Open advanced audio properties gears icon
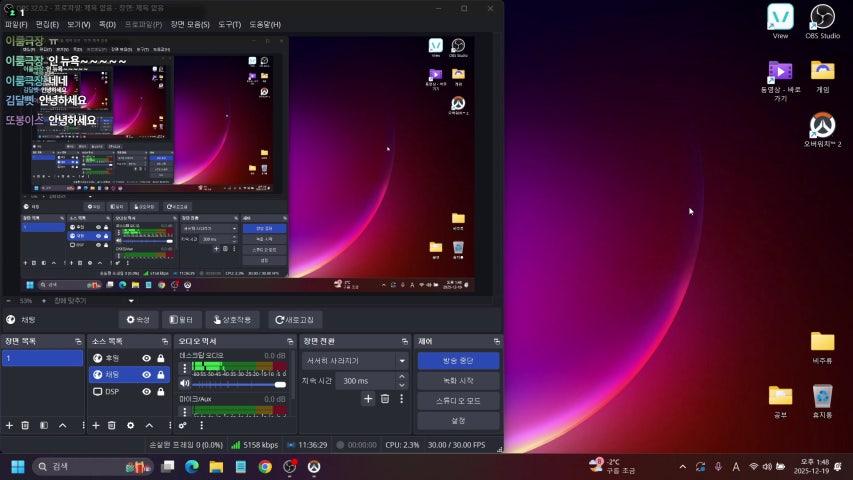This screenshot has width=853, height=480. click(x=183, y=425)
